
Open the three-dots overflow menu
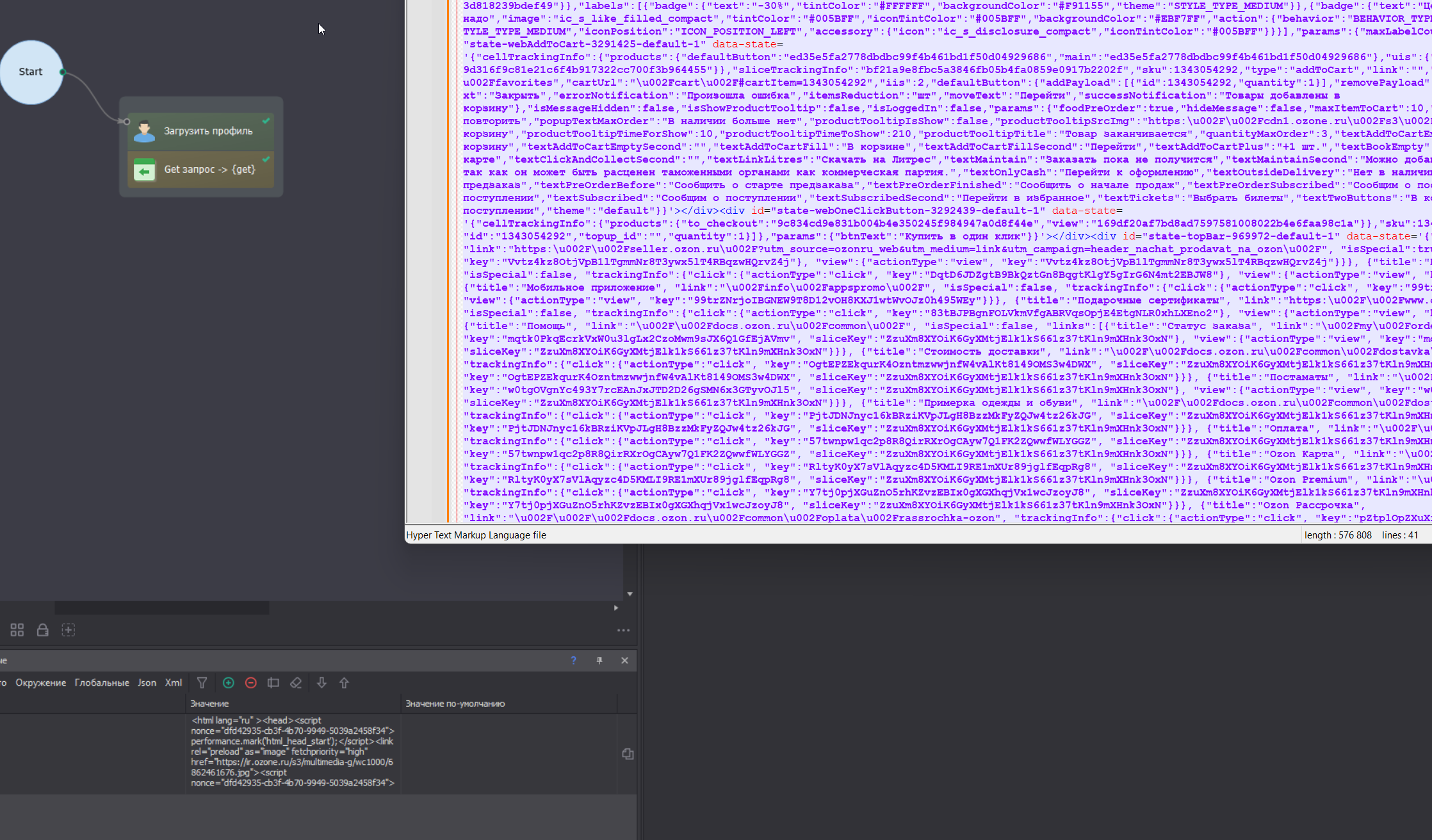pyautogui.click(x=623, y=630)
